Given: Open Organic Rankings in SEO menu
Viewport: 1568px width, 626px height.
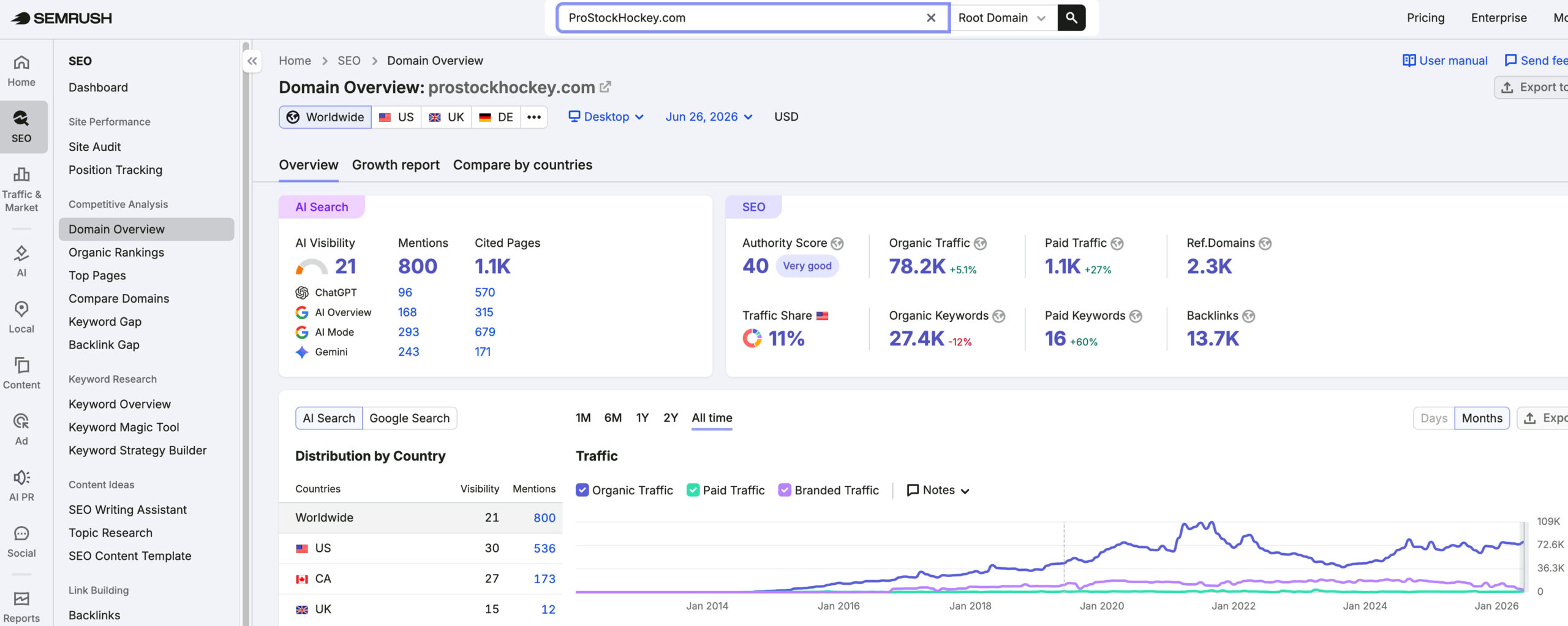Looking at the screenshot, I should (116, 252).
